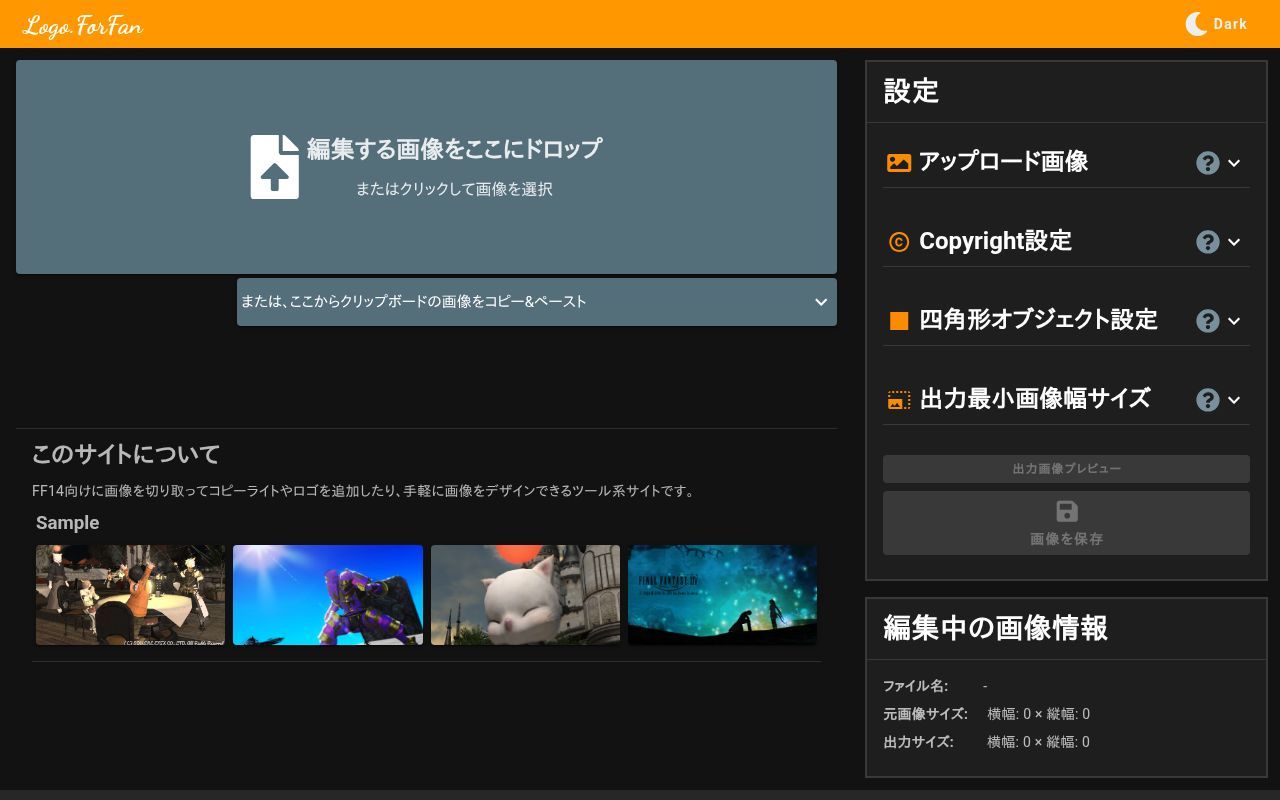
Task: Expand the clipboard copy & paste panel
Action: [537, 302]
